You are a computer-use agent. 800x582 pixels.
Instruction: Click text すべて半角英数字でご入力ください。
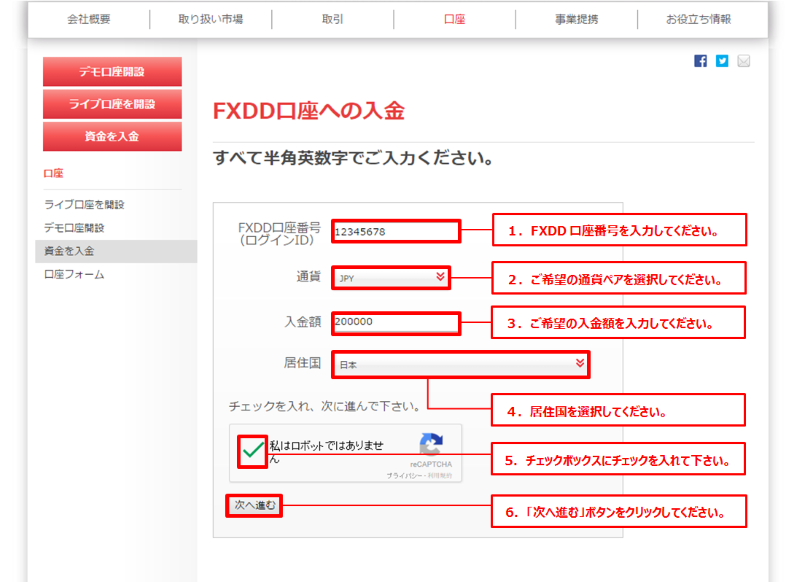(x=353, y=158)
